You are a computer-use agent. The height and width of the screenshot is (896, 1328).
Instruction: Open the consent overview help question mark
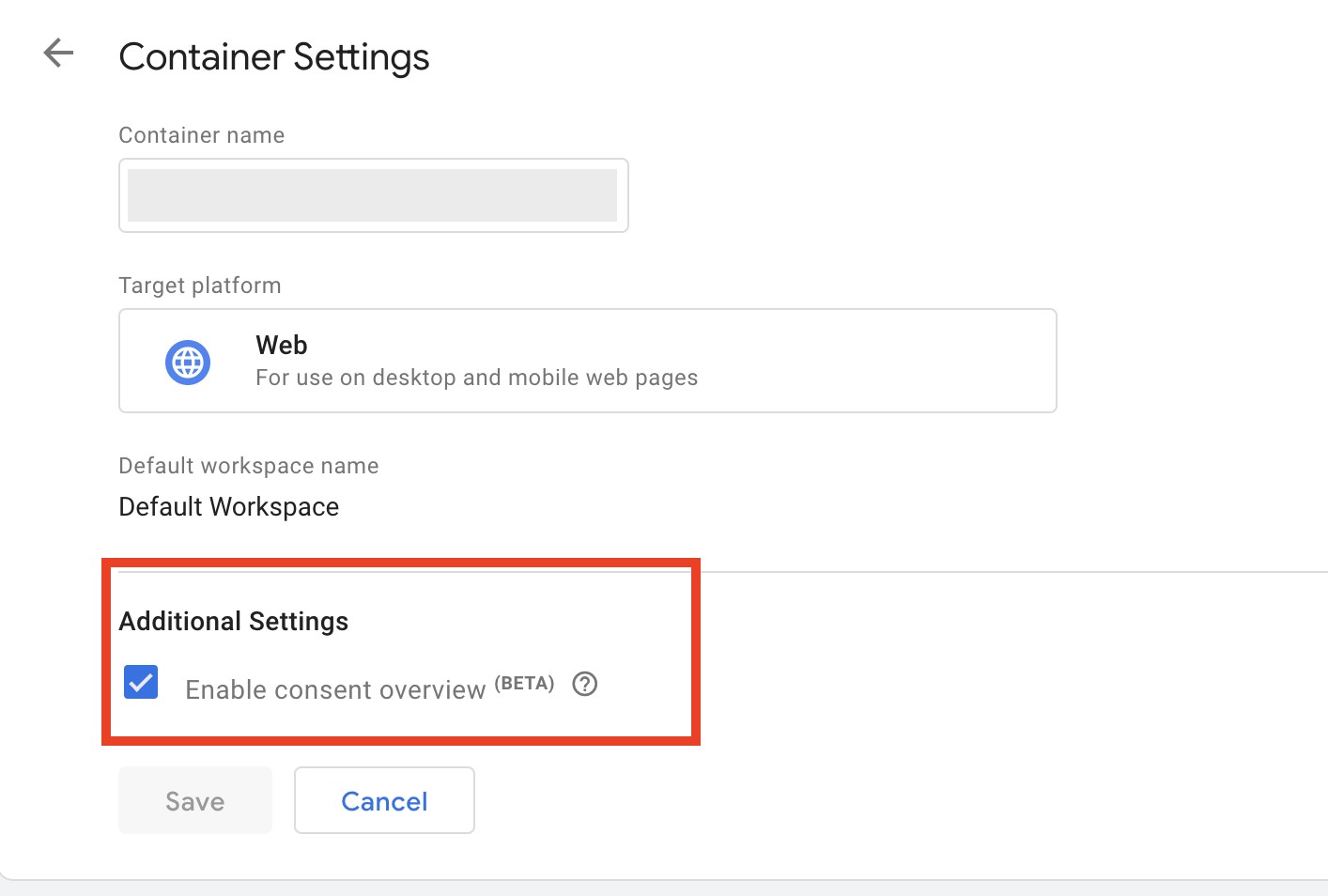(585, 684)
